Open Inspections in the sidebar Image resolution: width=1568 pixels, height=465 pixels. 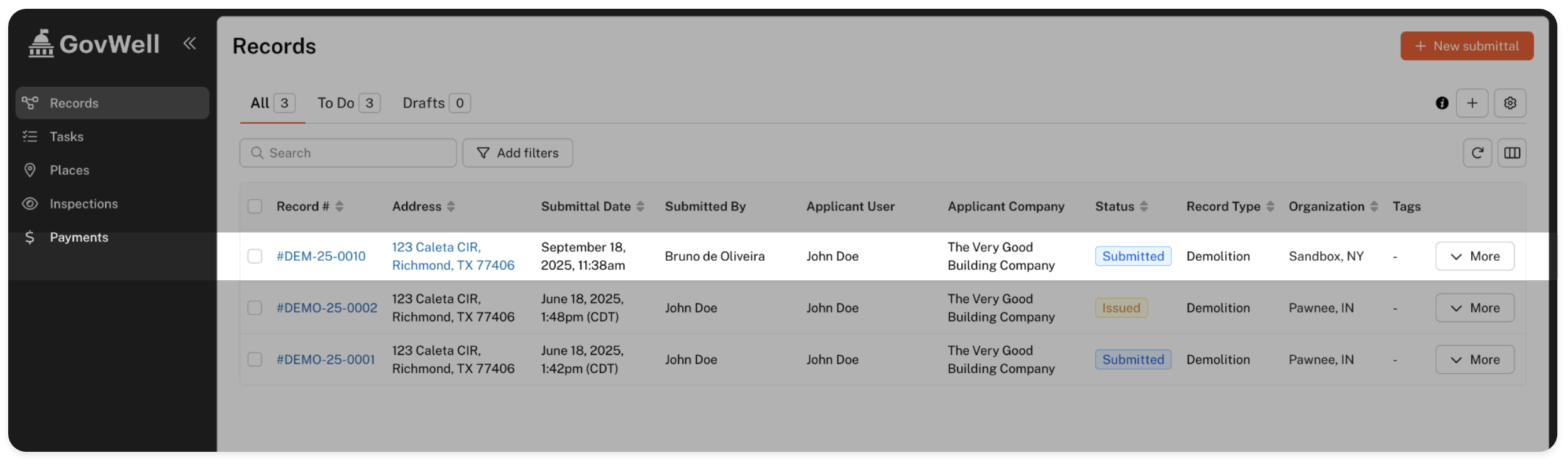pos(84,204)
